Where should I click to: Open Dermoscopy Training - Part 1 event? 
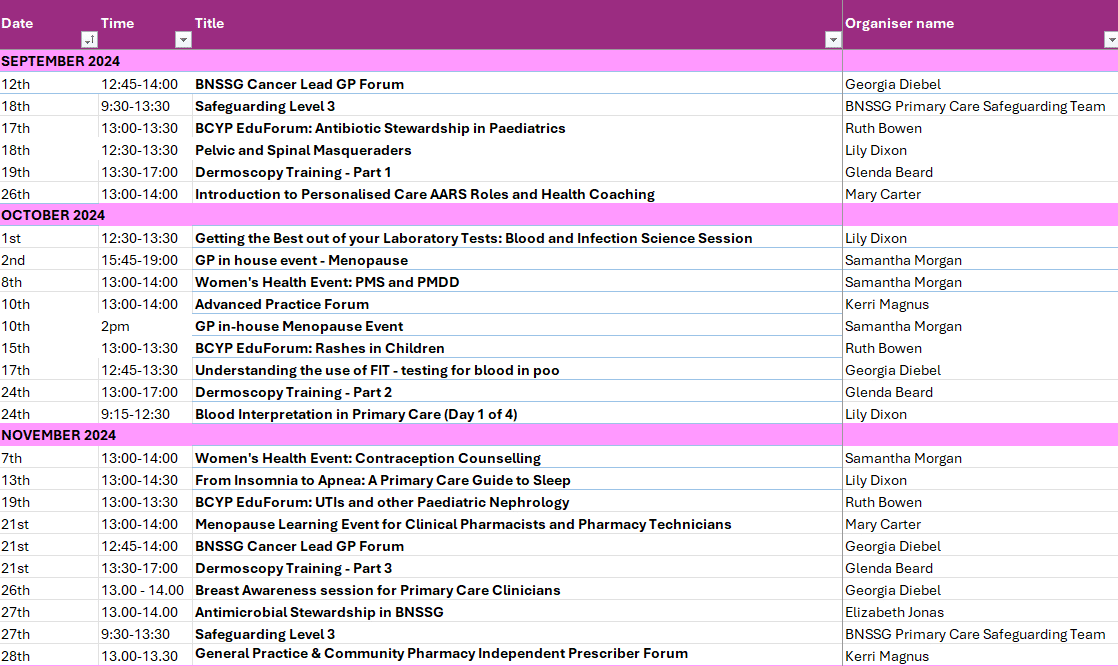pyautogui.click(x=293, y=172)
